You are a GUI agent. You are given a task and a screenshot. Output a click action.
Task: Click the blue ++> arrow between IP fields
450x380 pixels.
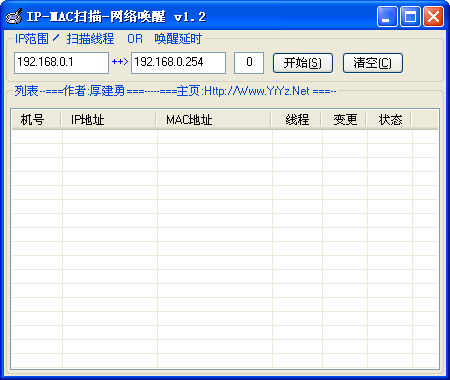click(120, 62)
